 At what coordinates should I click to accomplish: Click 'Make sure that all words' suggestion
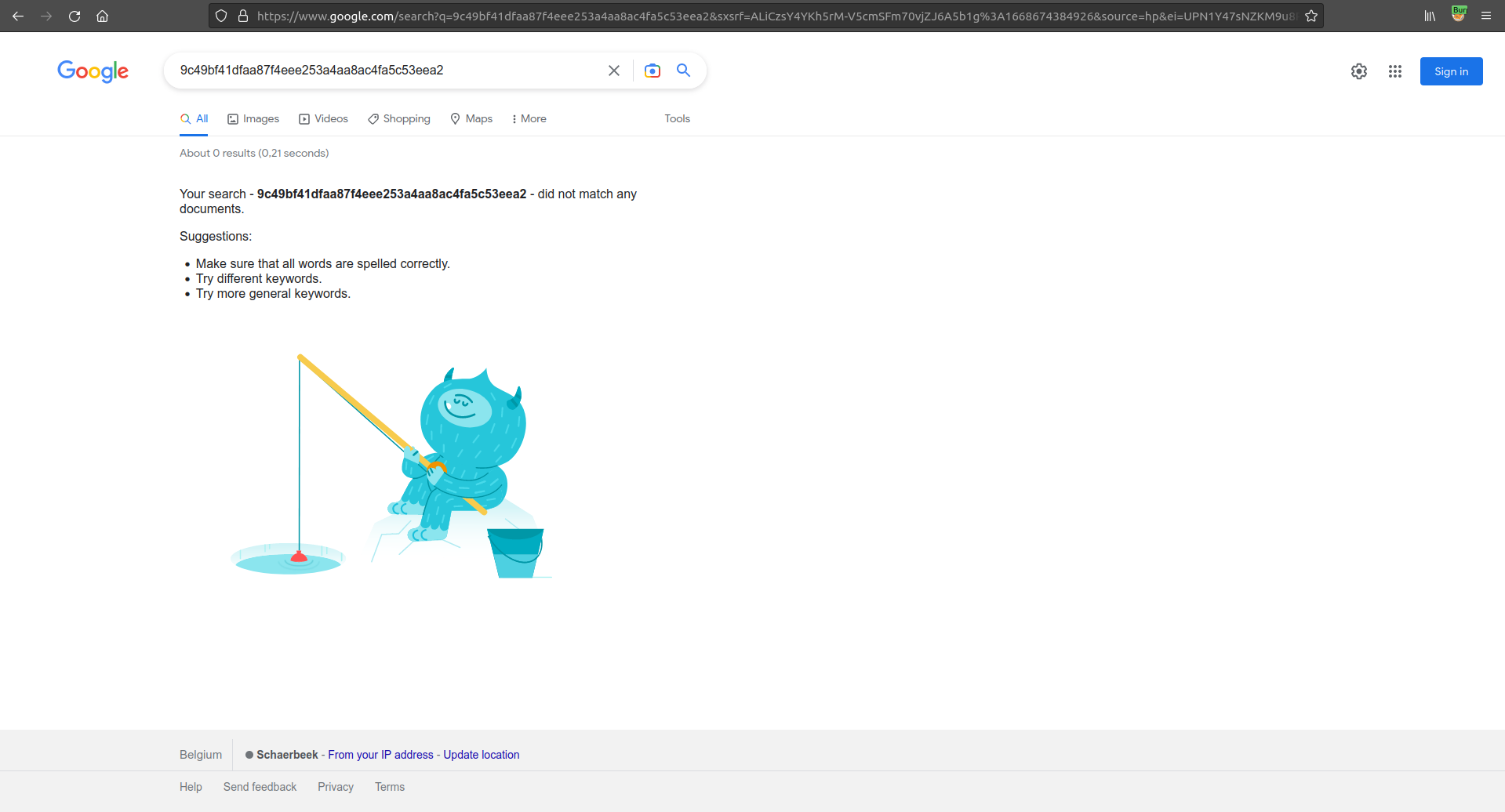click(x=323, y=263)
